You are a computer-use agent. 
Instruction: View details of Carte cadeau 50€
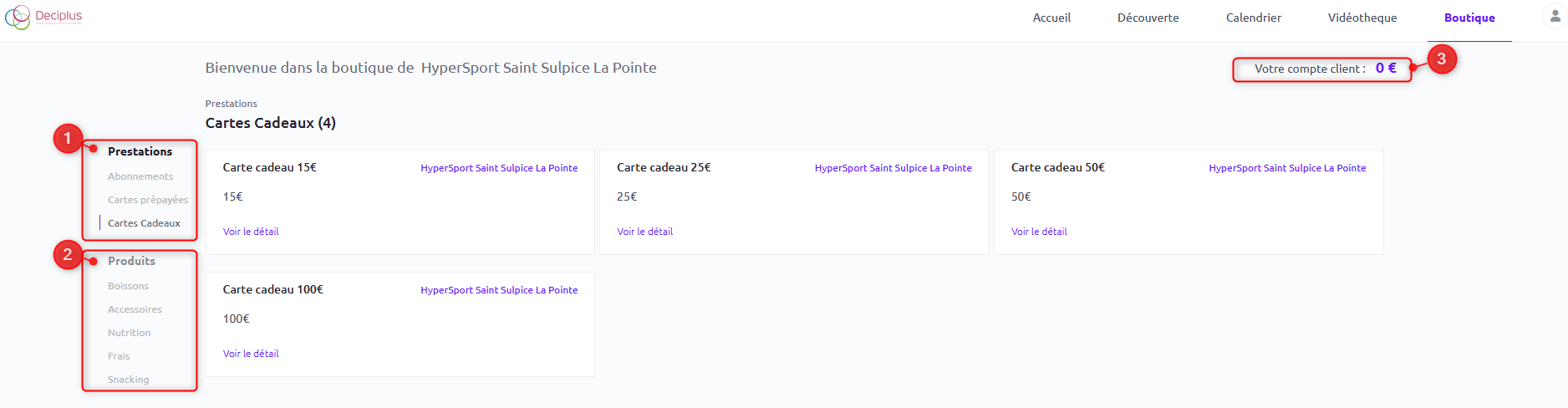click(x=1039, y=232)
